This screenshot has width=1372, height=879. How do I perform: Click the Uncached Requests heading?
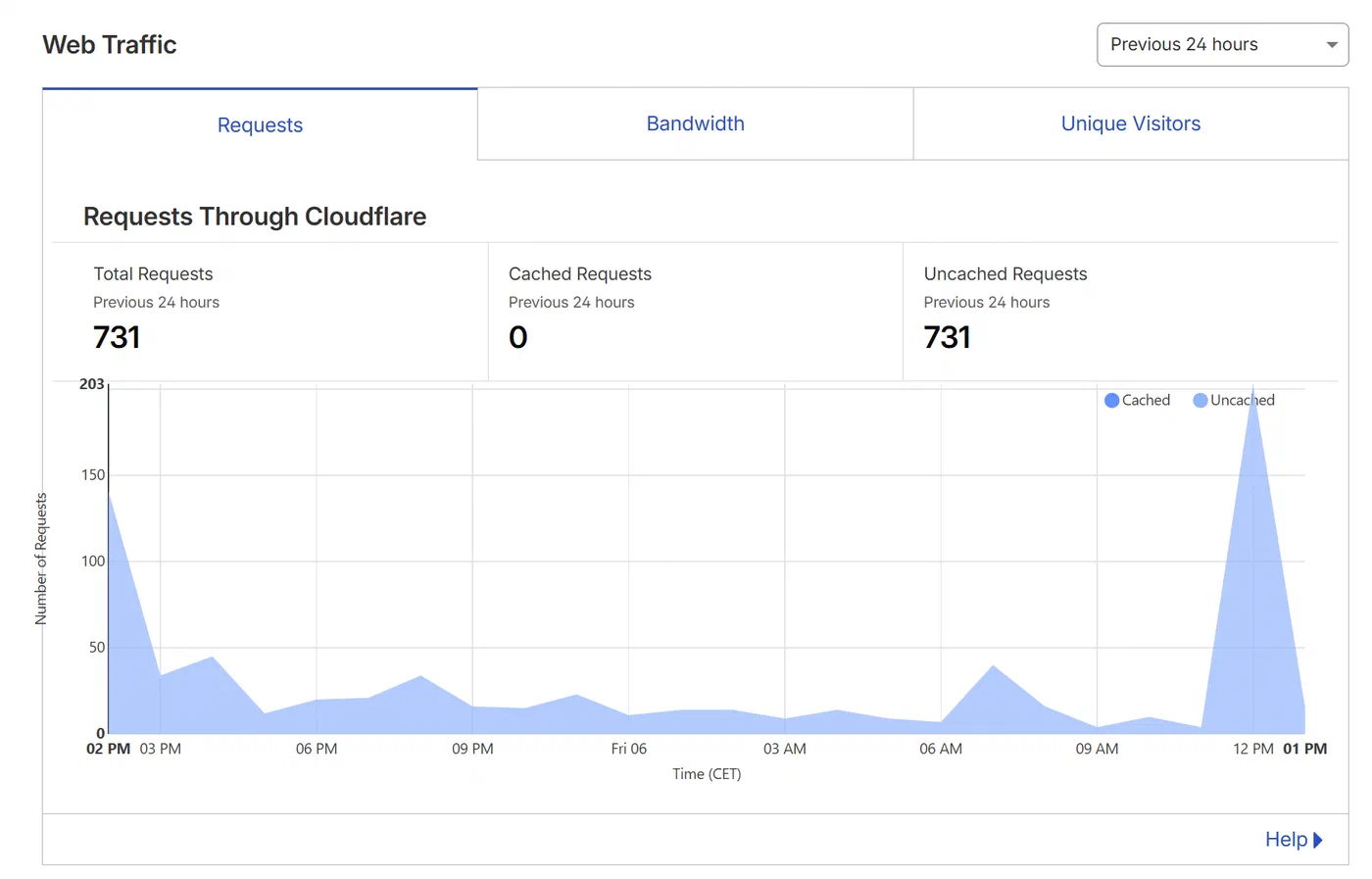click(x=1005, y=274)
